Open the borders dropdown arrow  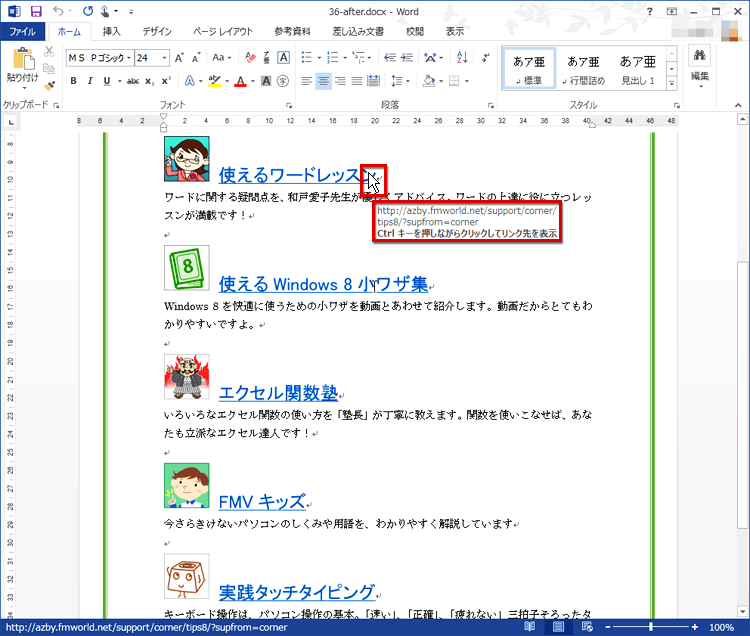466,81
